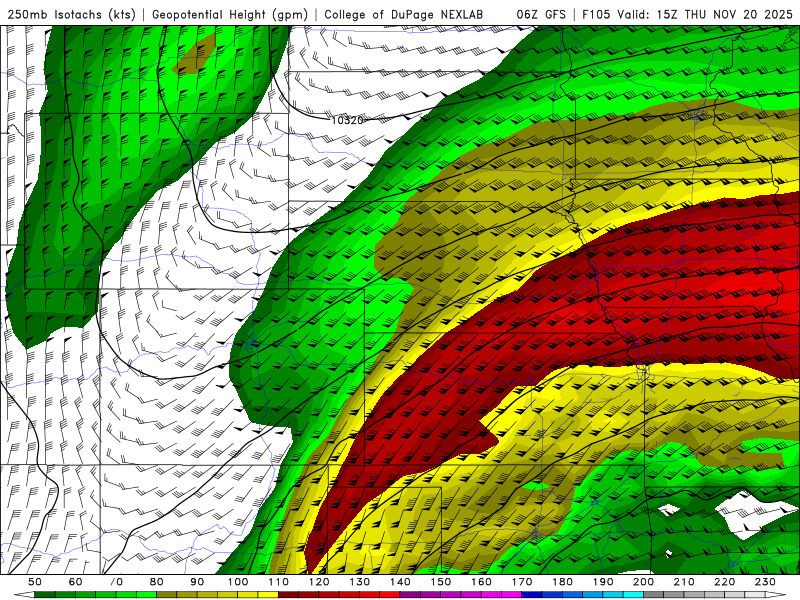Select the 110 knot legend value
The width and height of the screenshot is (800, 600).
[x=279, y=582]
